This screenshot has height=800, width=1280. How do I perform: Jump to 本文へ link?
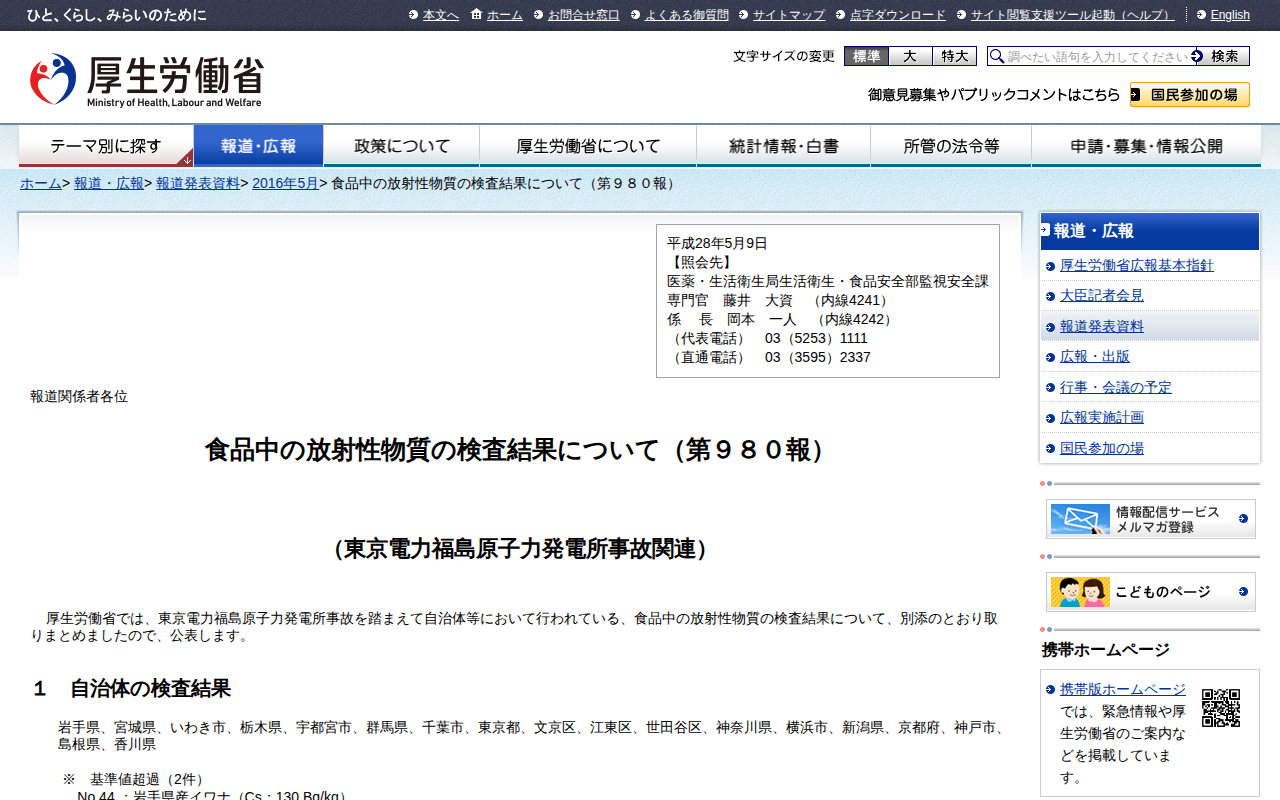[x=441, y=15]
